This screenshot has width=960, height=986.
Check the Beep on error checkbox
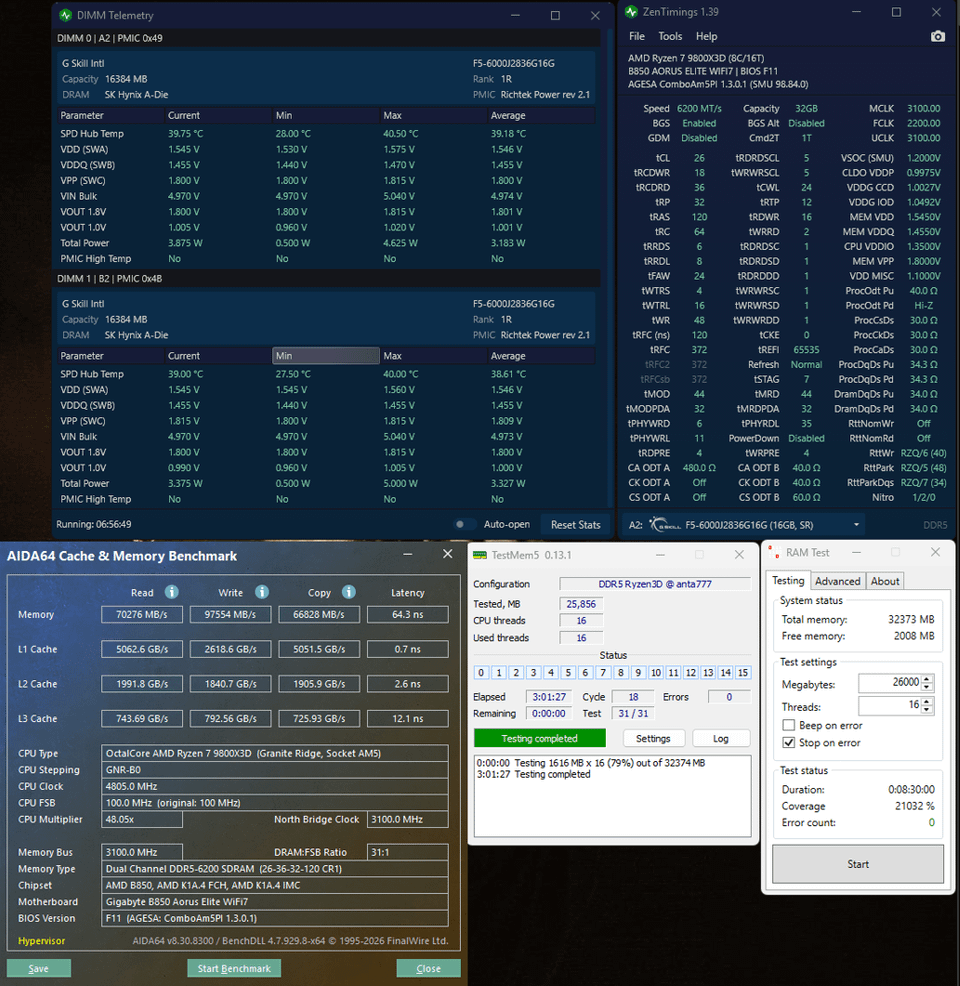pos(788,725)
